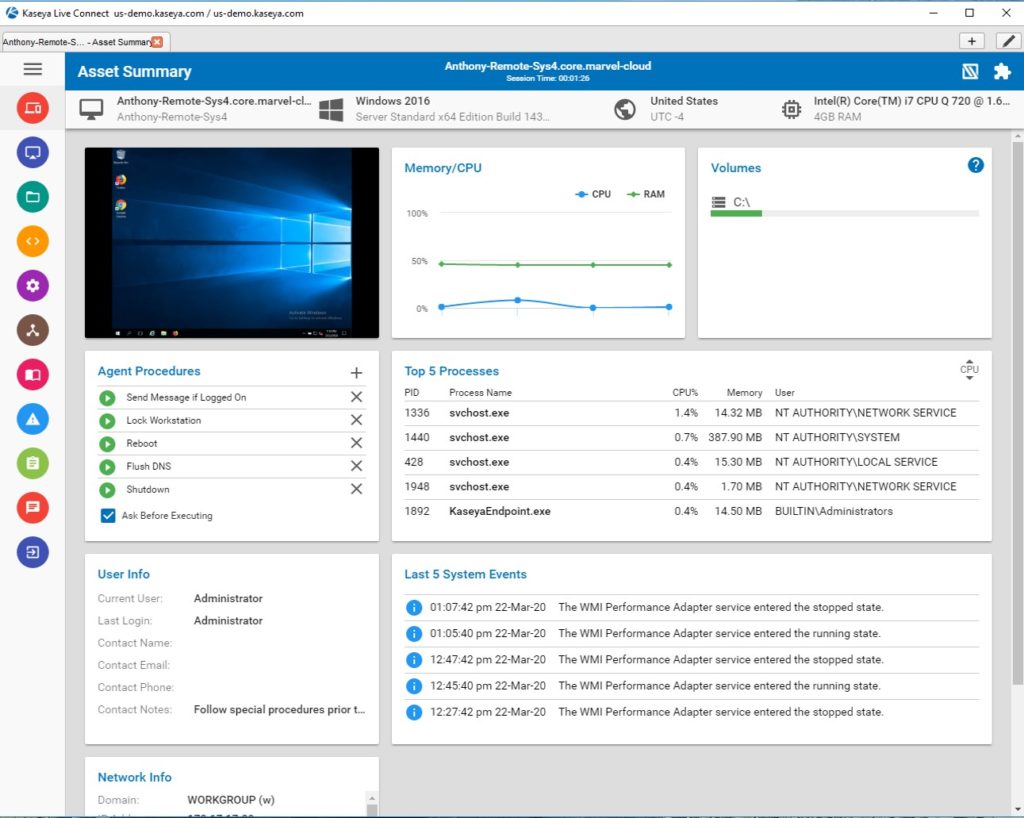
Task: Click the crossed-out square icon in the header
Action: coord(970,71)
